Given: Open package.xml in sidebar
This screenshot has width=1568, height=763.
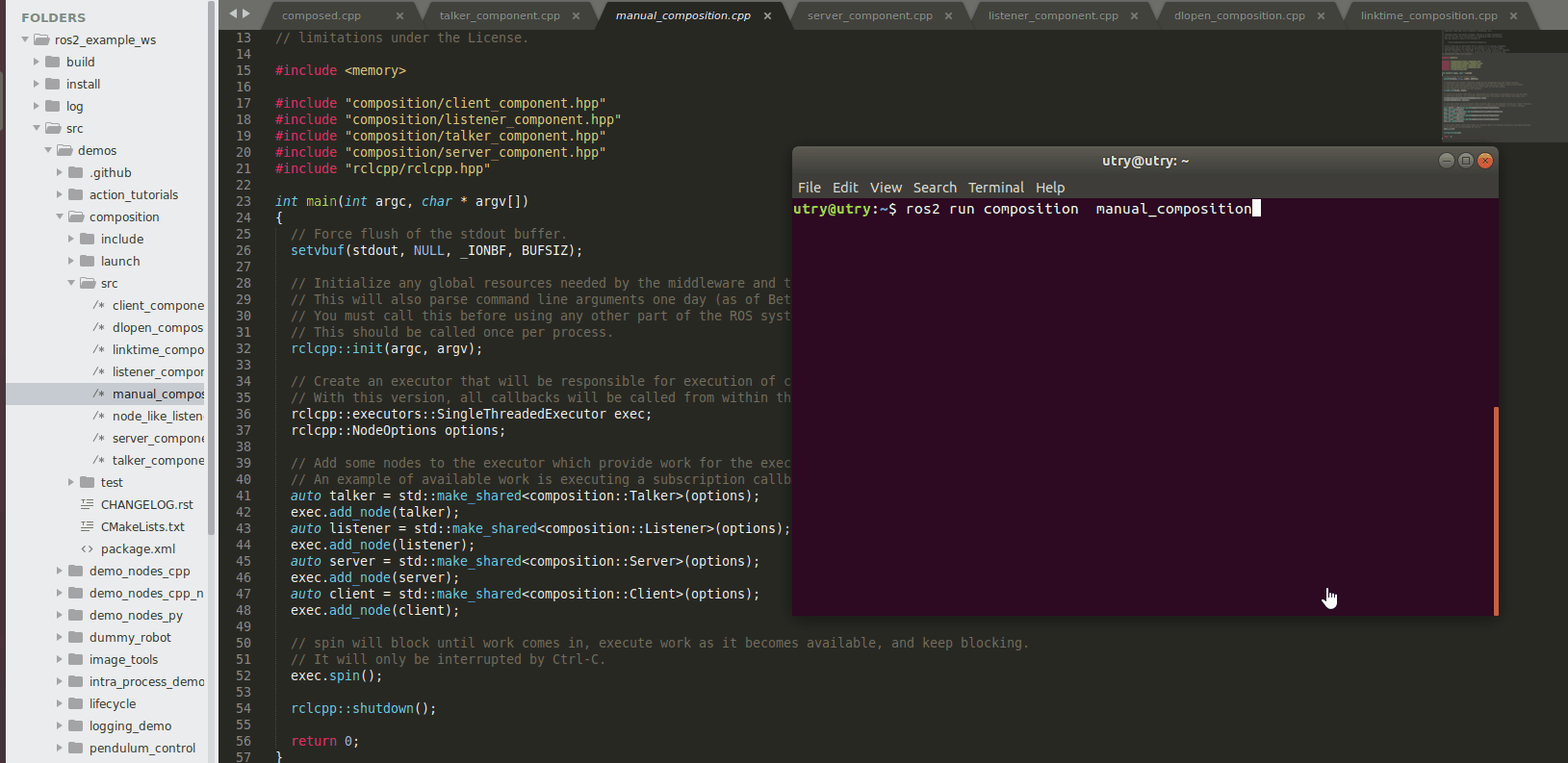Looking at the screenshot, I should click(138, 548).
